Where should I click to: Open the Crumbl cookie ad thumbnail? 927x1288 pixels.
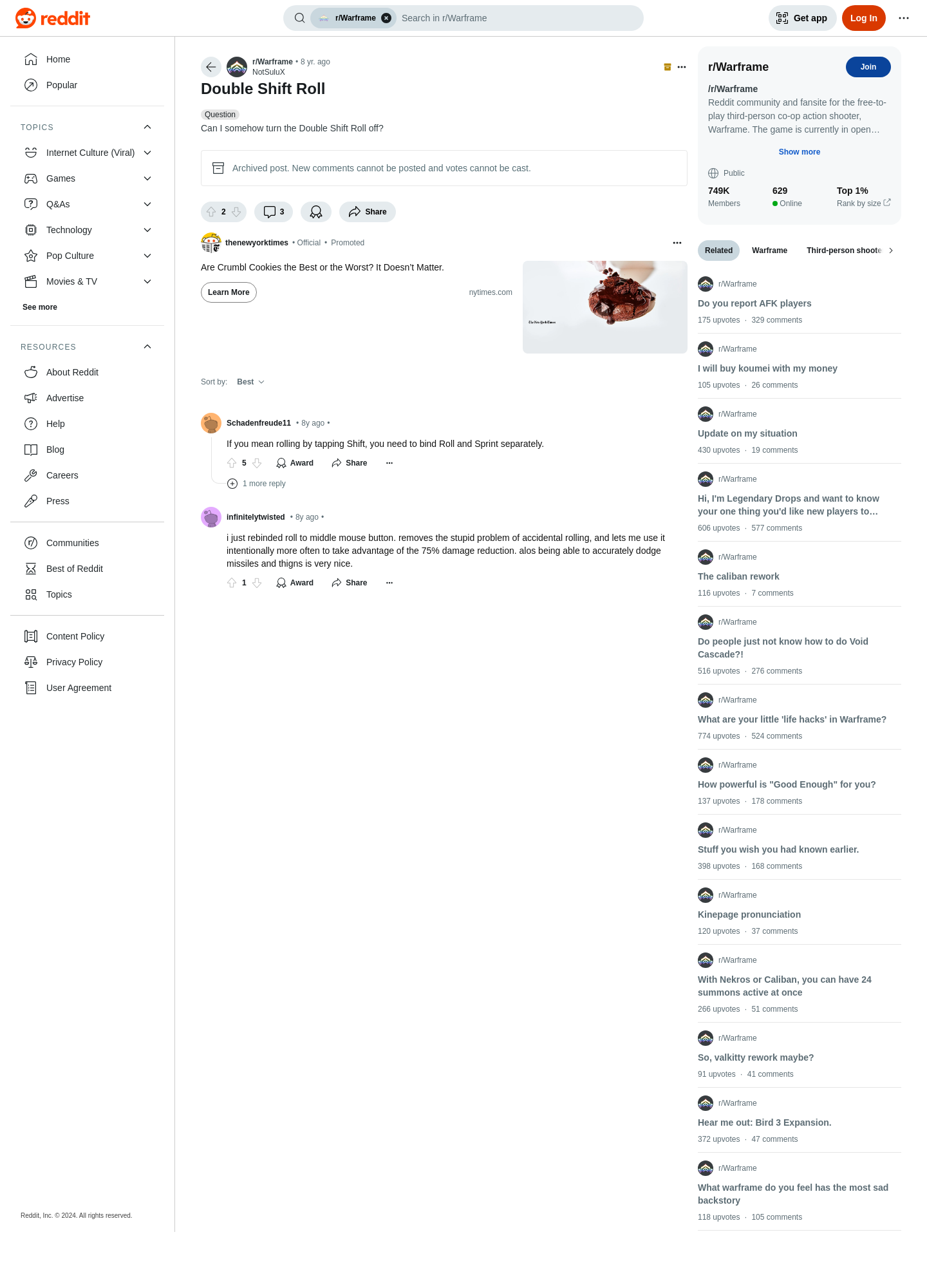point(605,307)
